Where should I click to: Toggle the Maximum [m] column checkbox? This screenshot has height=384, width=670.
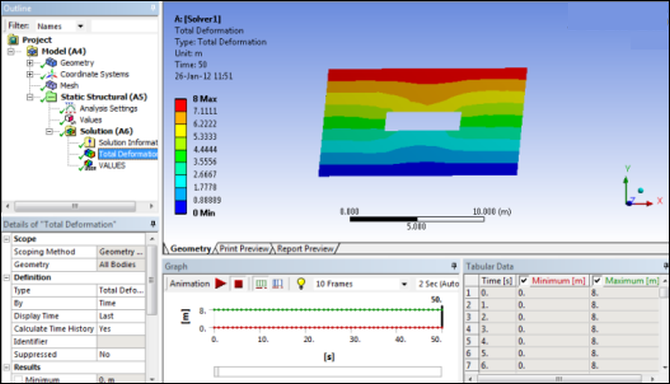[x=597, y=281]
